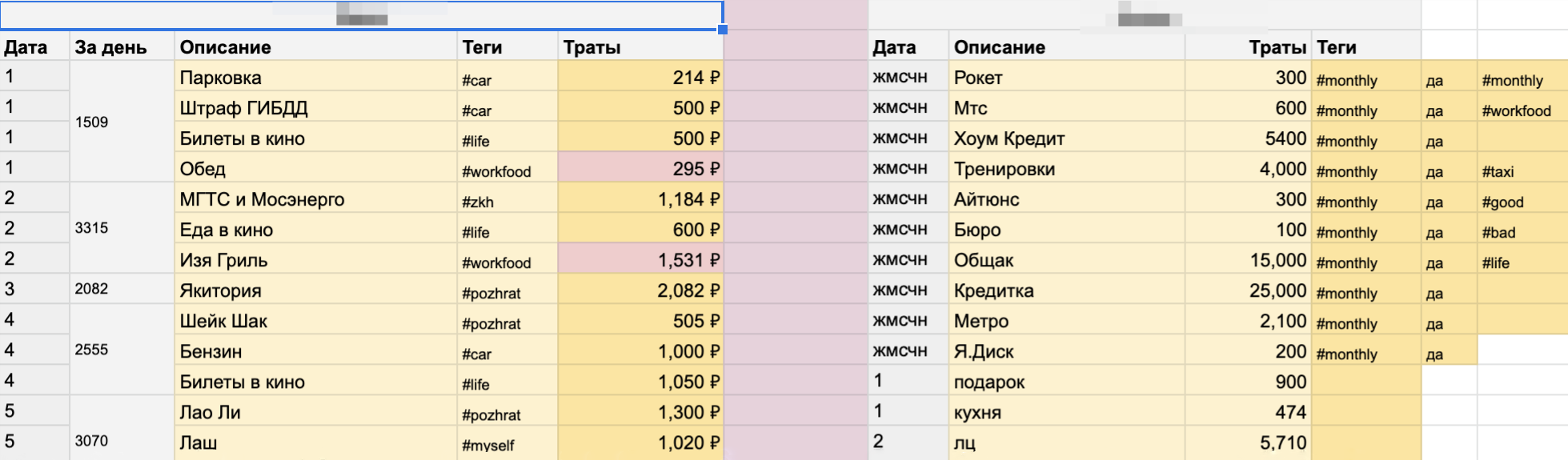Click the Лао Ли cell

315,411
